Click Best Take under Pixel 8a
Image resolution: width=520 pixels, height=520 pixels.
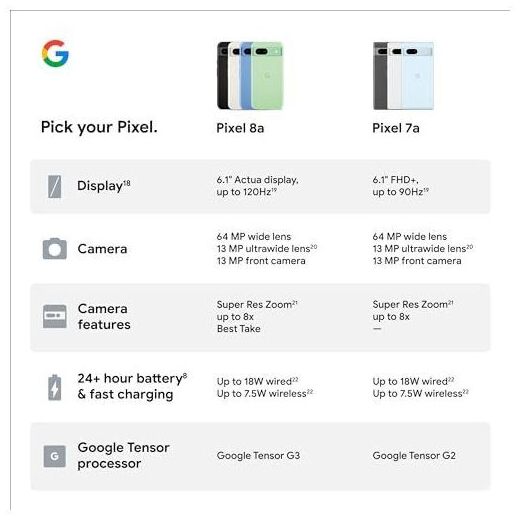point(239,329)
